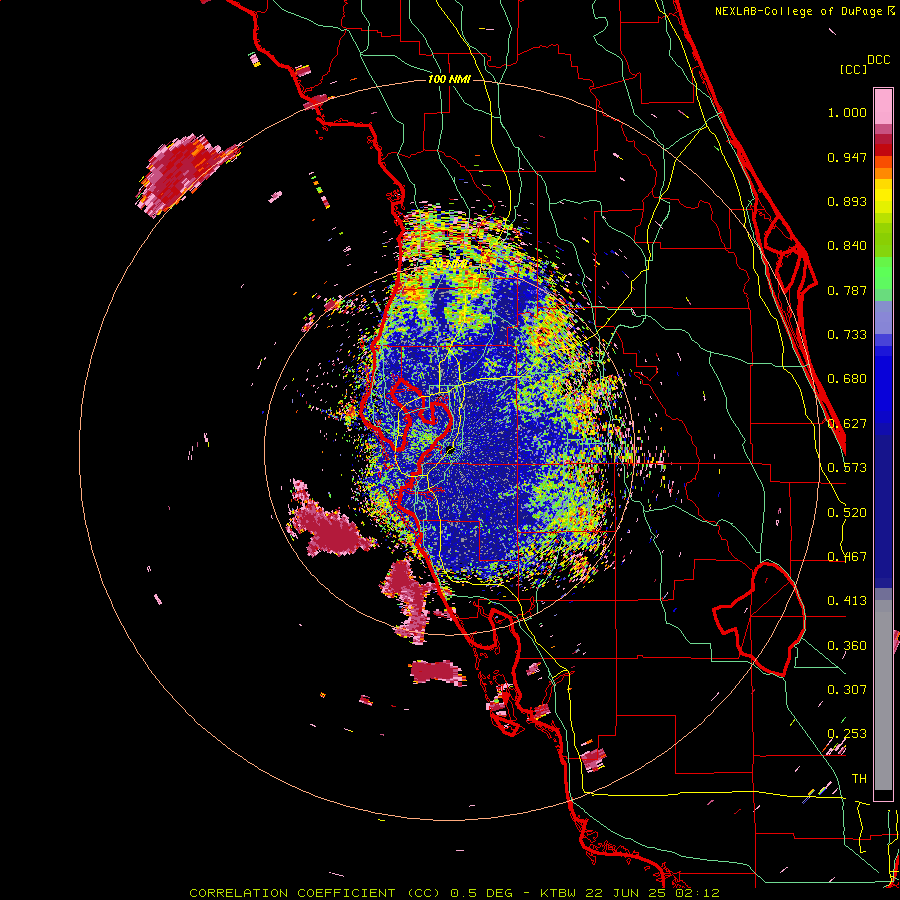Click the TH label at the scale bottom
900x900 pixels.
pos(859,779)
